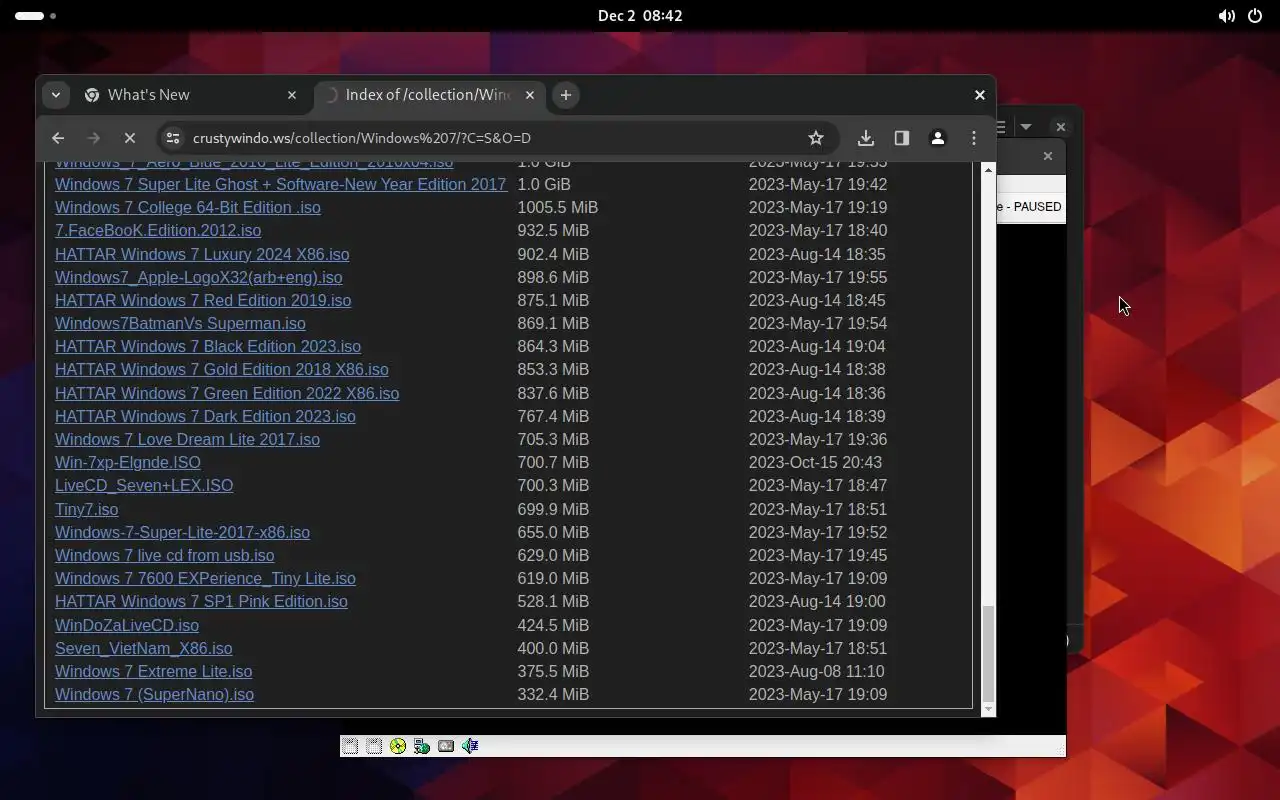The height and width of the screenshot is (800, 1280).
Task: Click the browser forward arrow
Action: 94,138
